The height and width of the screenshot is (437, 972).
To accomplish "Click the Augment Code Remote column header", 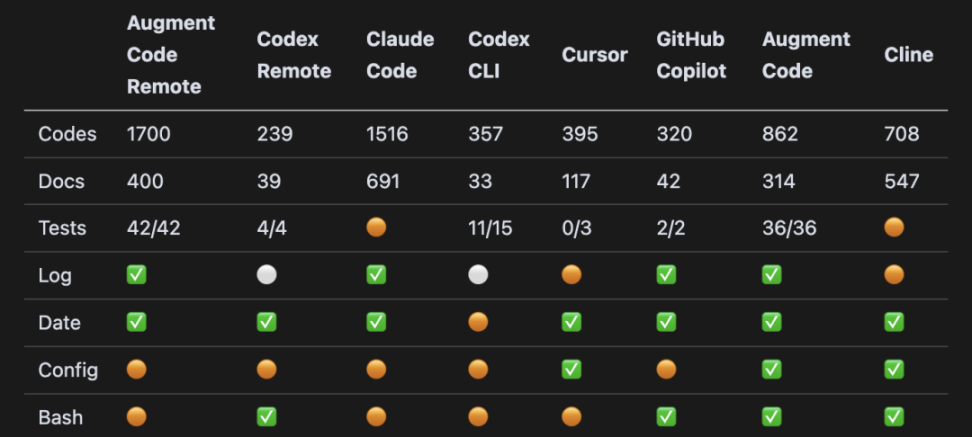I will 164,55.
